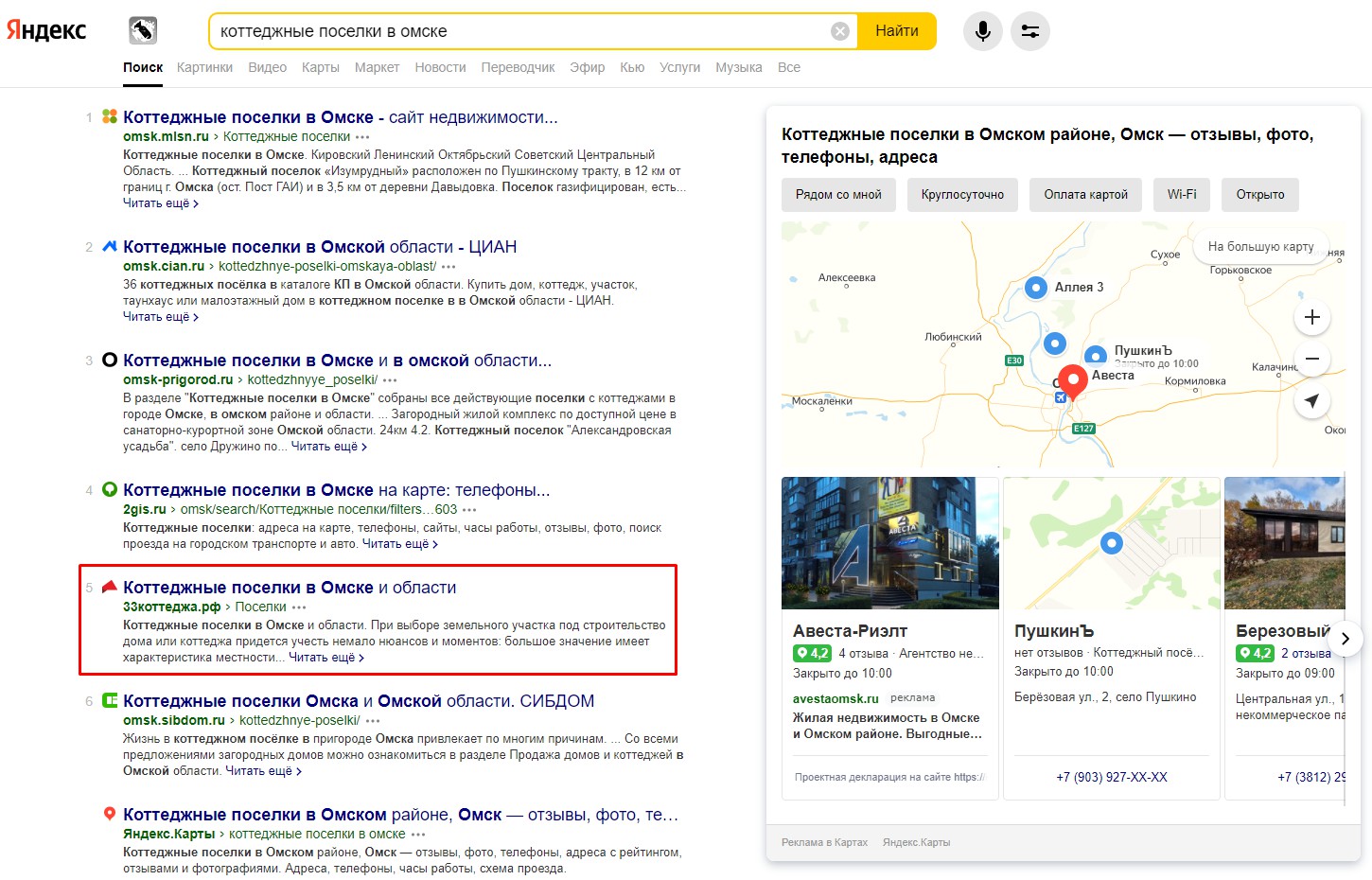
Task: Expand 'Читать ещё' for the ЦИАН result
Action: pyautogui.click(x=161, y=317)
